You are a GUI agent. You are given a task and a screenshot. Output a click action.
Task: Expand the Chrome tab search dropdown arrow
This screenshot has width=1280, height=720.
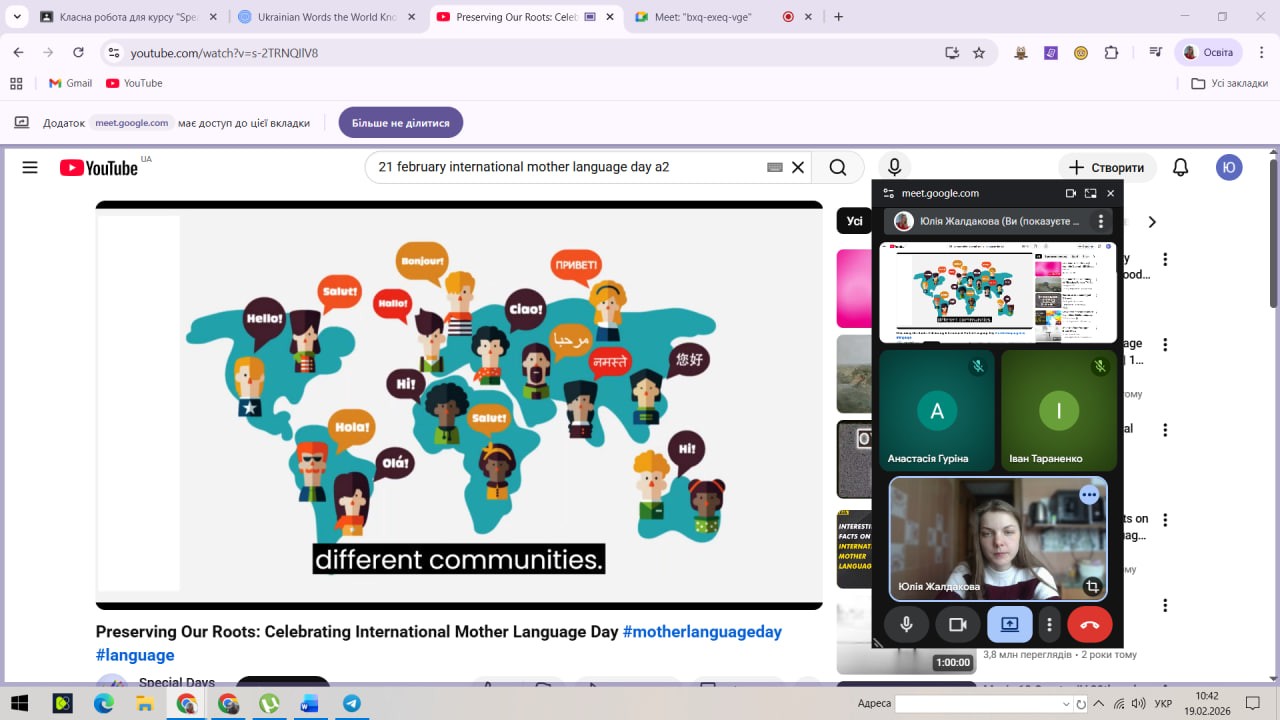(17, 17)
